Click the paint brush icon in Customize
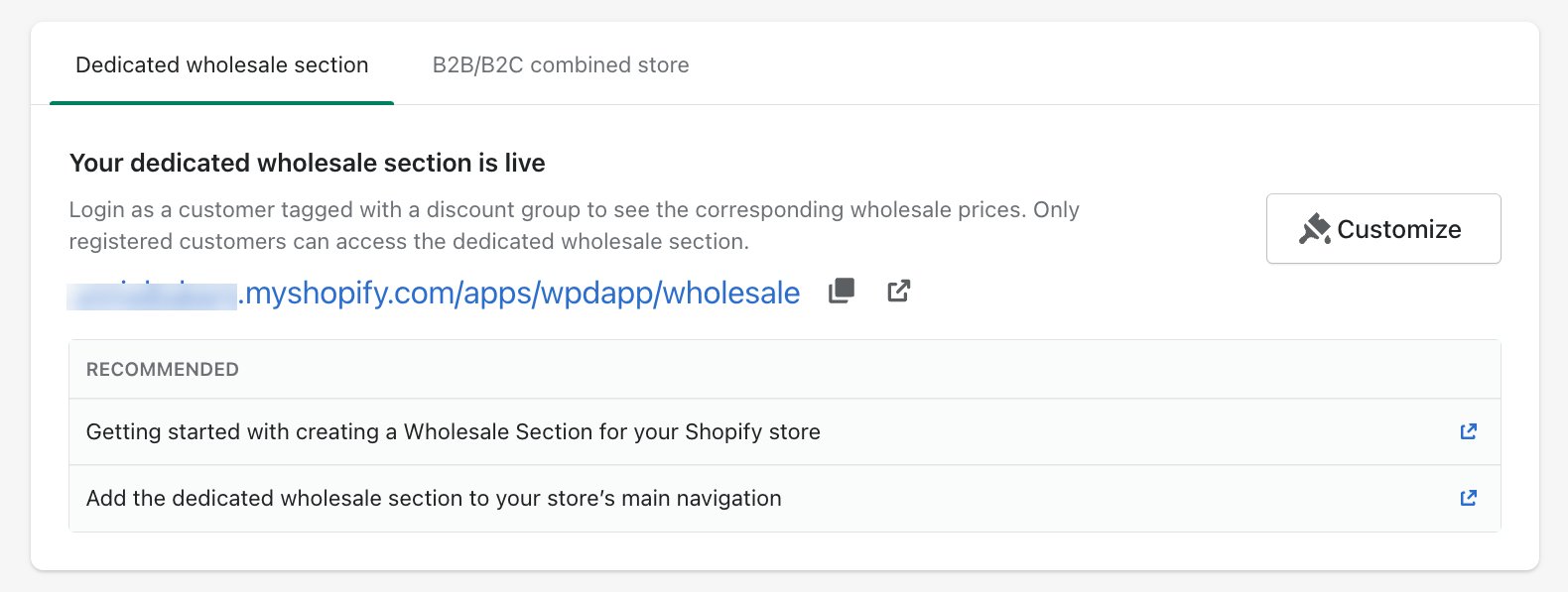Viewport: 1568px width, 592px height. click(1315, 229)
